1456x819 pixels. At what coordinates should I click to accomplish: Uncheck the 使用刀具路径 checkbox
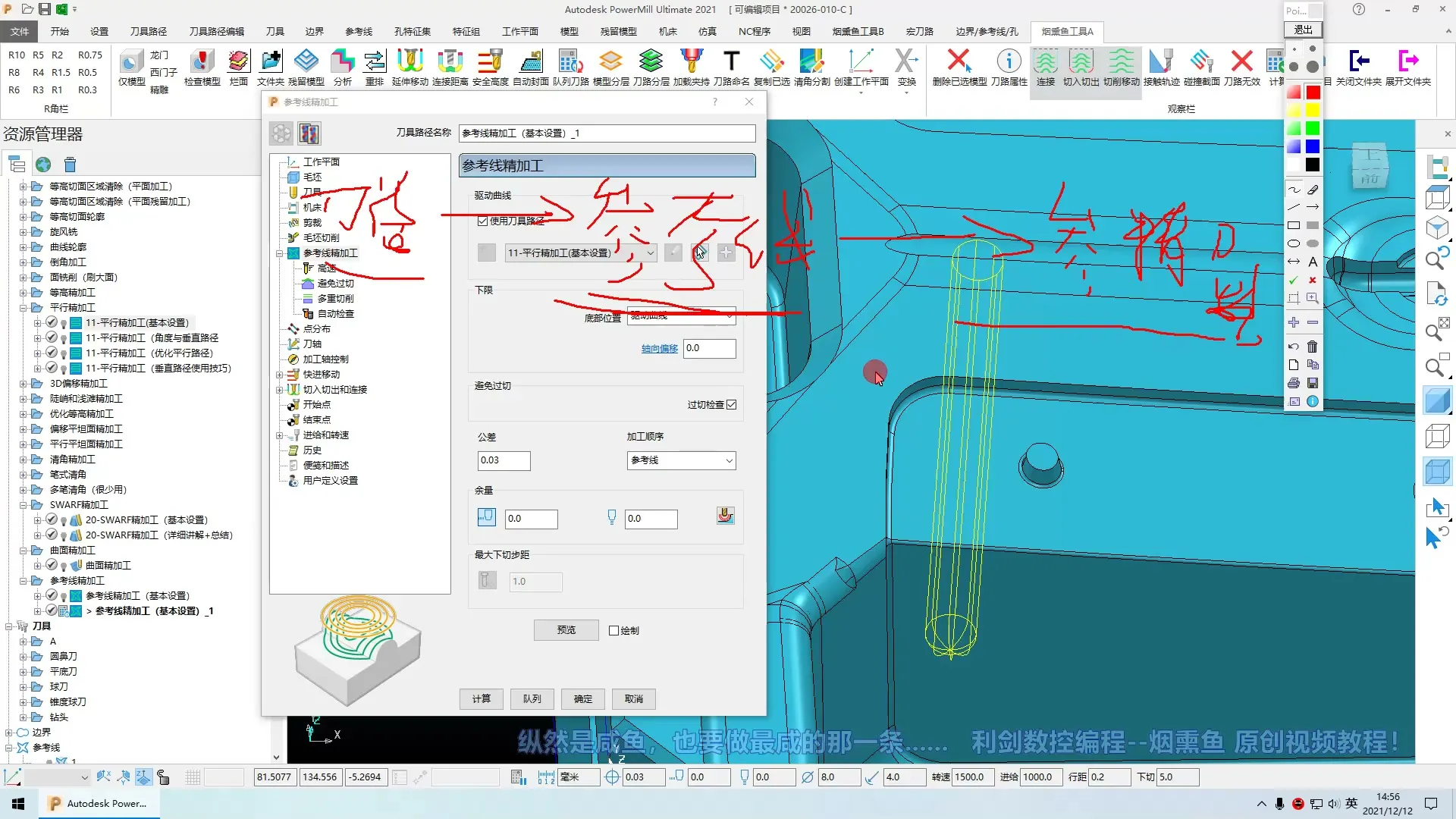482,221
